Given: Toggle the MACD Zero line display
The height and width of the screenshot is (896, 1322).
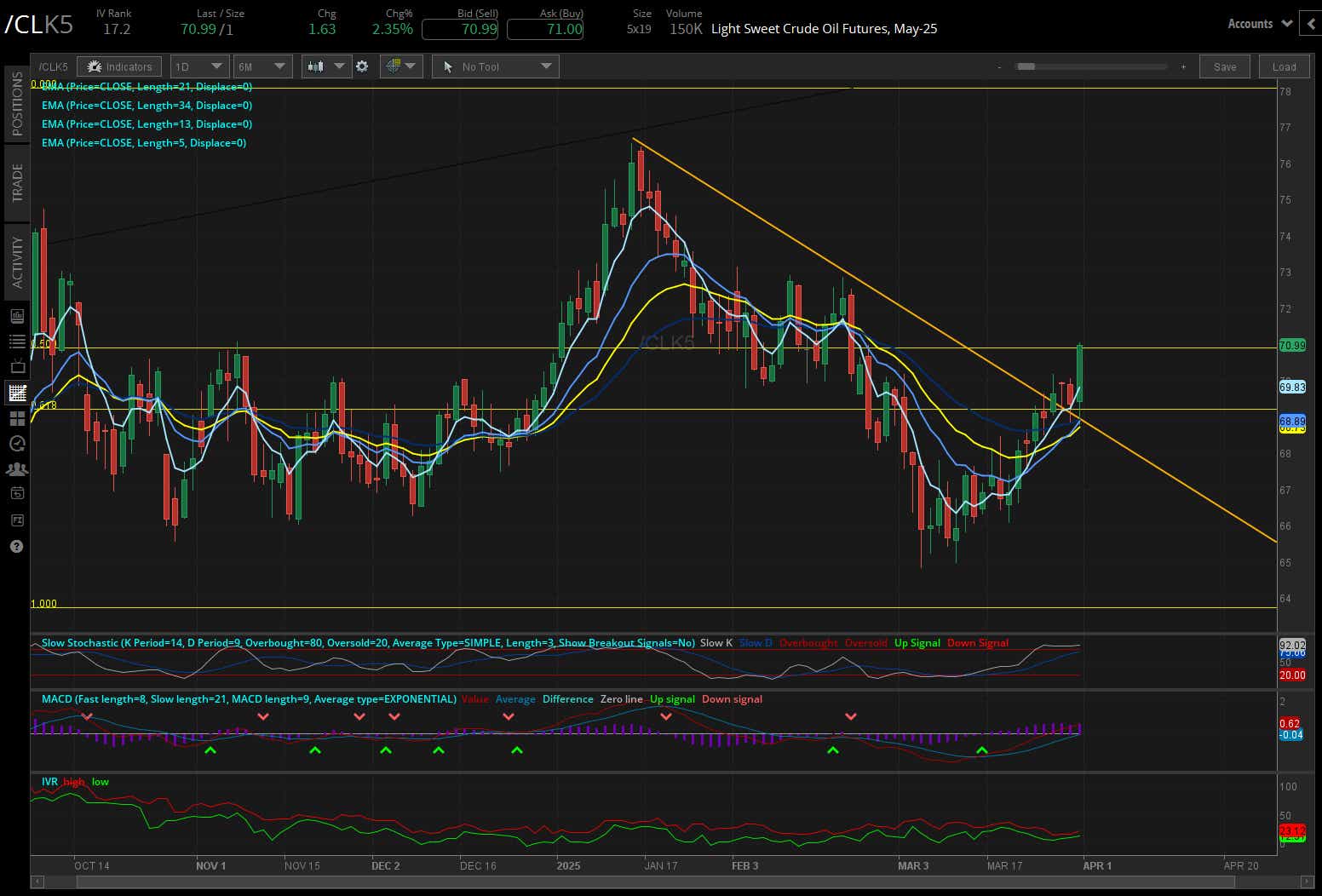Looking at the screenshot, I should [621, 698].
